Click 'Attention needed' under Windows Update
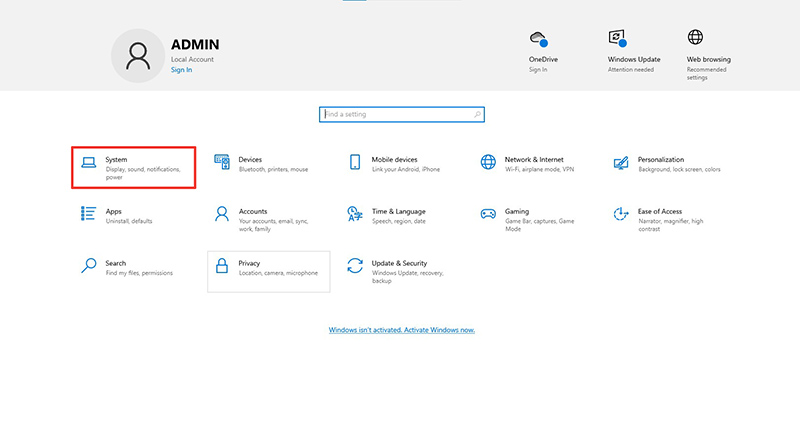Image resolution: width=800 pixels, height=429 pixels. tap(631, 69)
